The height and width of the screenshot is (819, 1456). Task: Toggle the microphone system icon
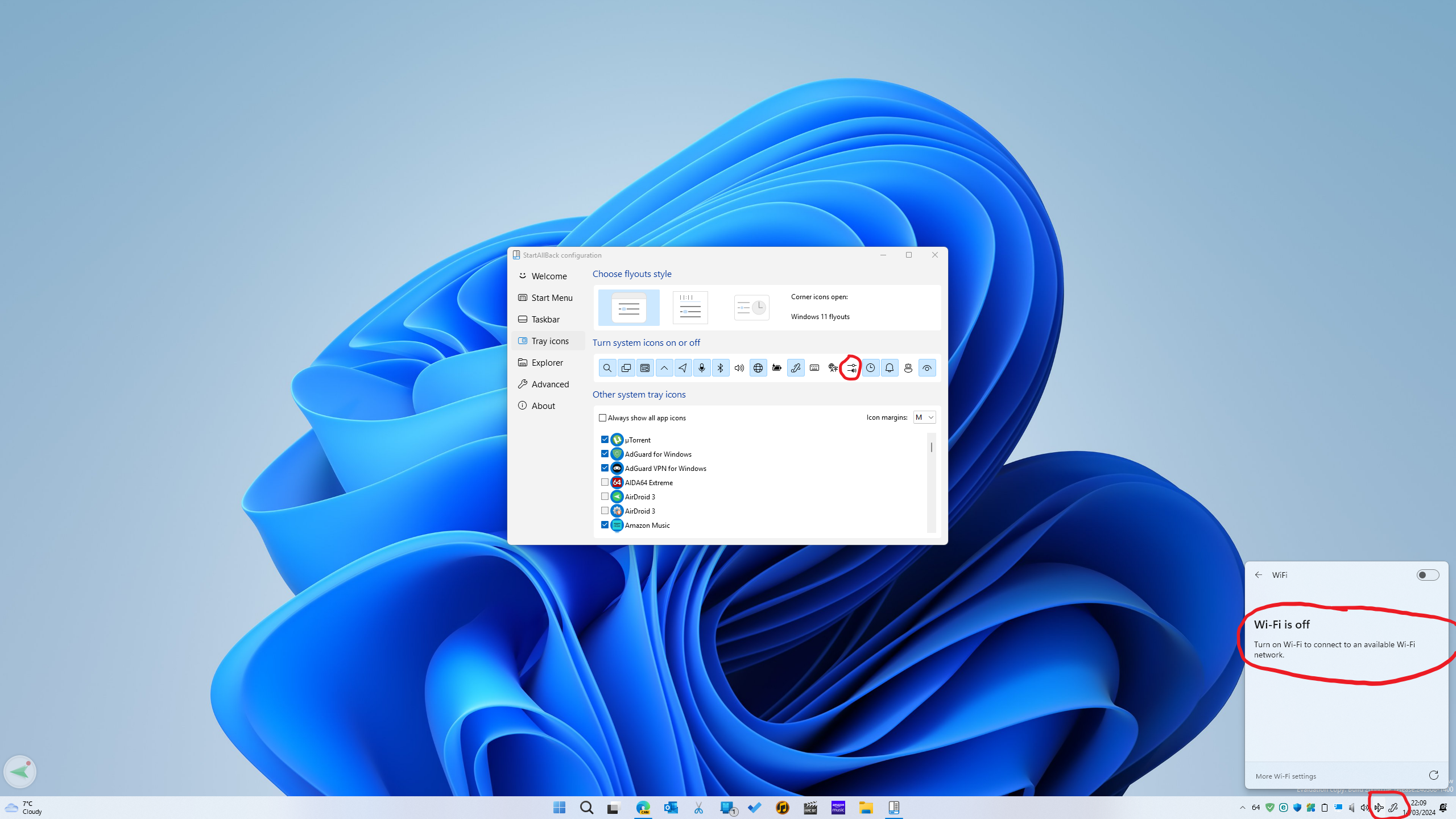tap(701, 368)
